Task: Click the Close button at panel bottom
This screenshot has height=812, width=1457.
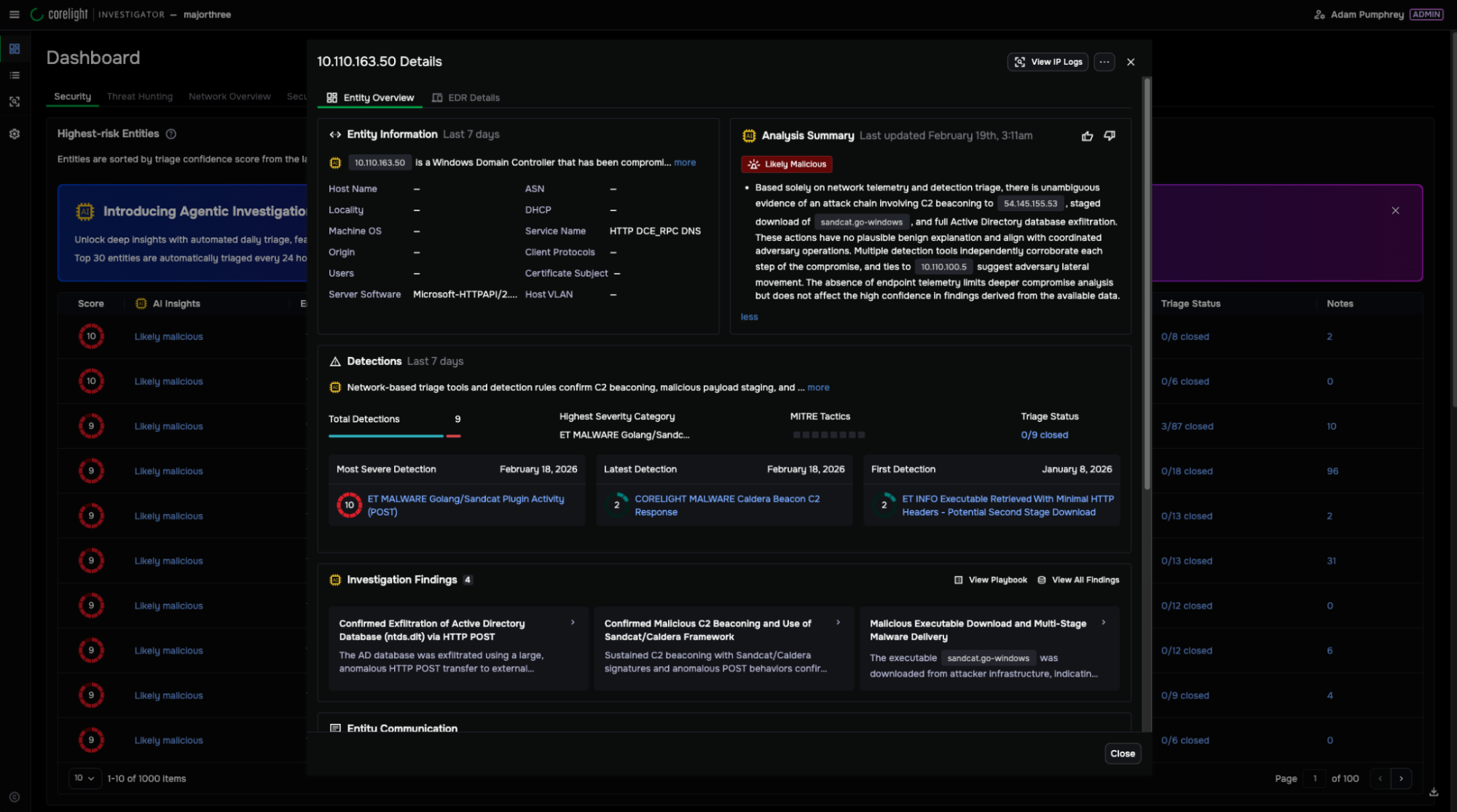Action: pyautogui.click(x=1123, y=754)
